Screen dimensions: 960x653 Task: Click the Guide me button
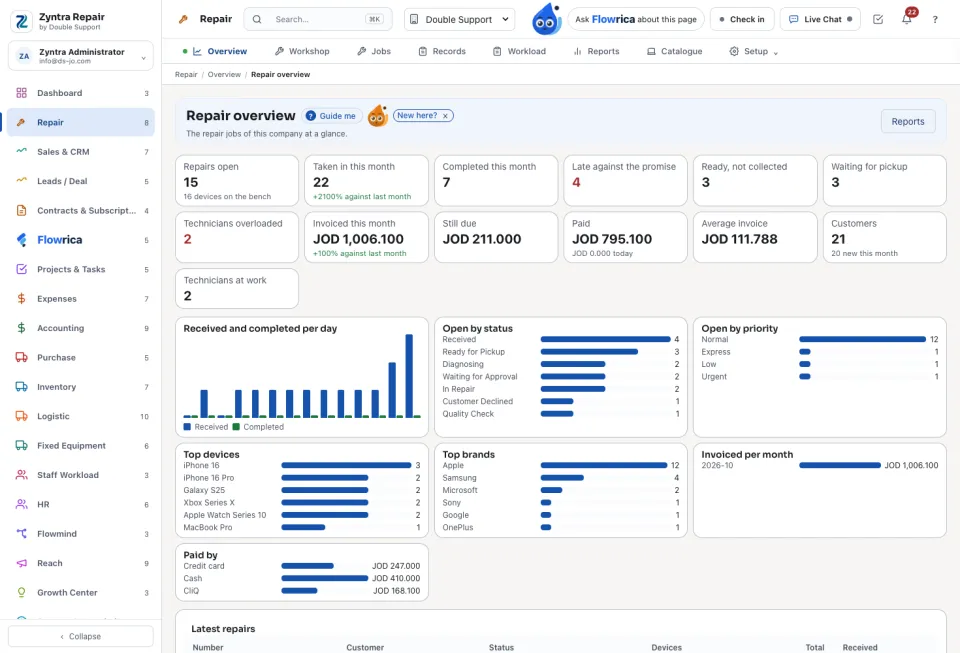(x=331, y=116)
